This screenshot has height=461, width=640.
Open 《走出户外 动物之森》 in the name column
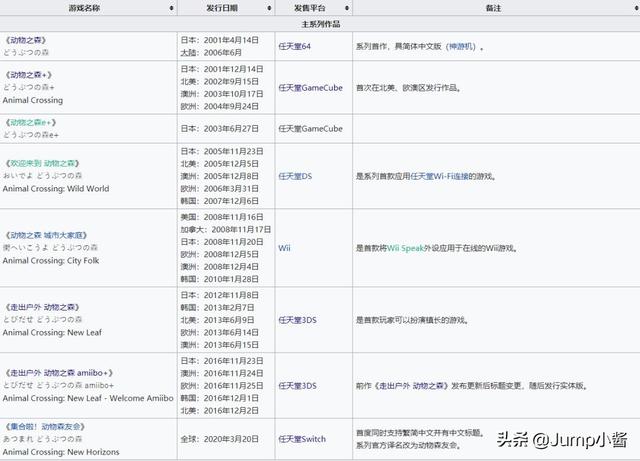point(42,307)
